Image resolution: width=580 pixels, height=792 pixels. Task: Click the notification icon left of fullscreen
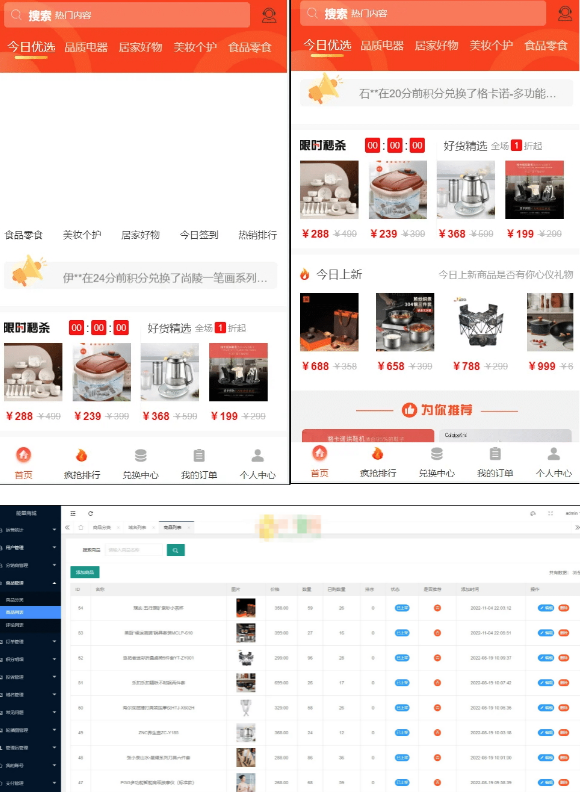pos(533,513)
